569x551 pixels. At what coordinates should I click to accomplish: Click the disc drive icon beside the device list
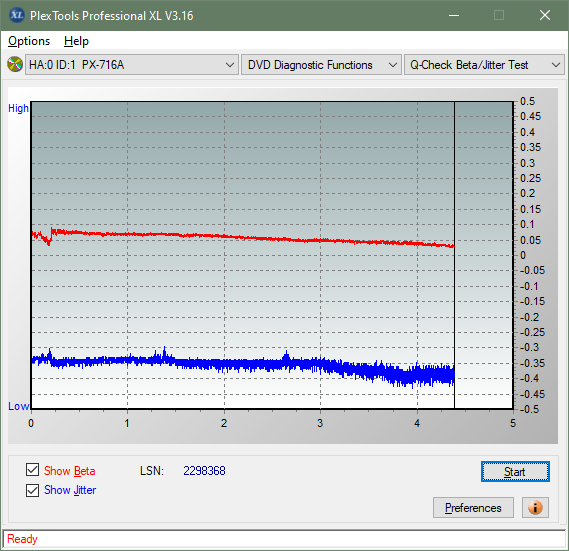point(15,65)
